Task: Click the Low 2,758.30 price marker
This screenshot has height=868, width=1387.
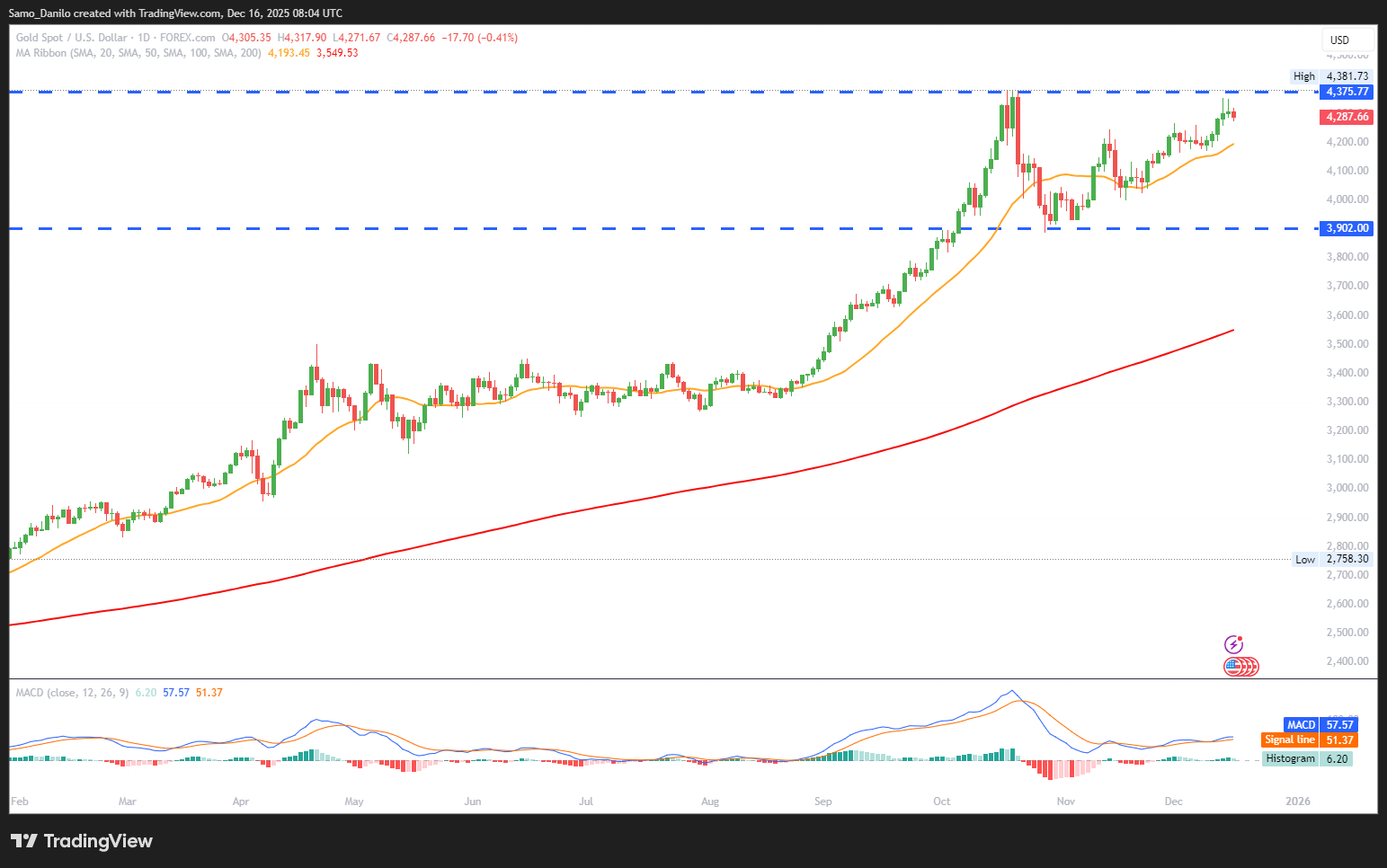Action: (x=1331, y=559)
